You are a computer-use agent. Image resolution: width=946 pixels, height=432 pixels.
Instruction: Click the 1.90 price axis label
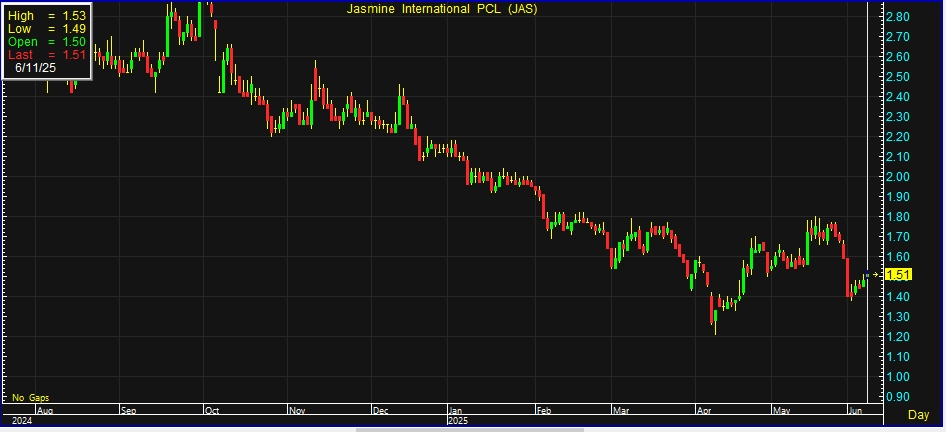(898, 197)
